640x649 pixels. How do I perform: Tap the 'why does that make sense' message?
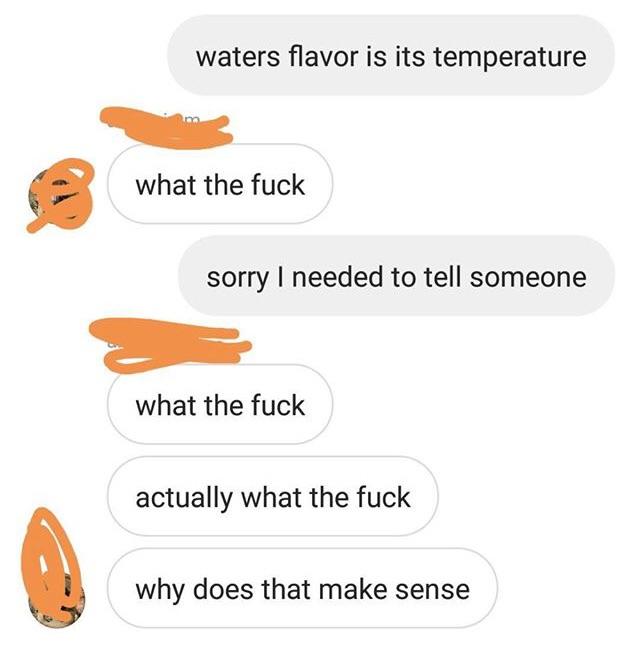point(302,588)
